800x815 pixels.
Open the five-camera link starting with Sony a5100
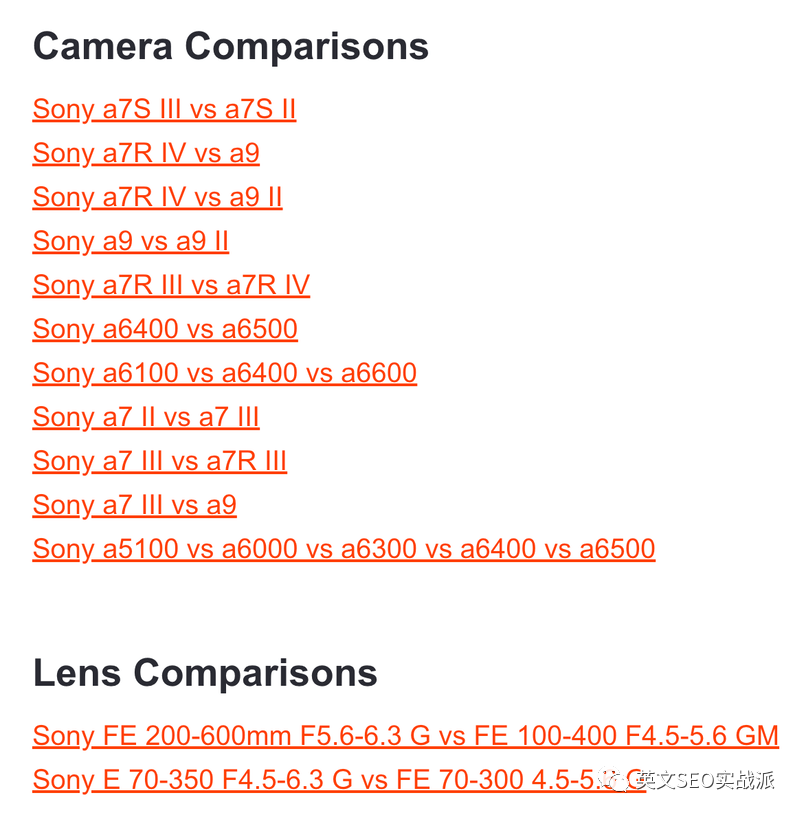(344, 549)
